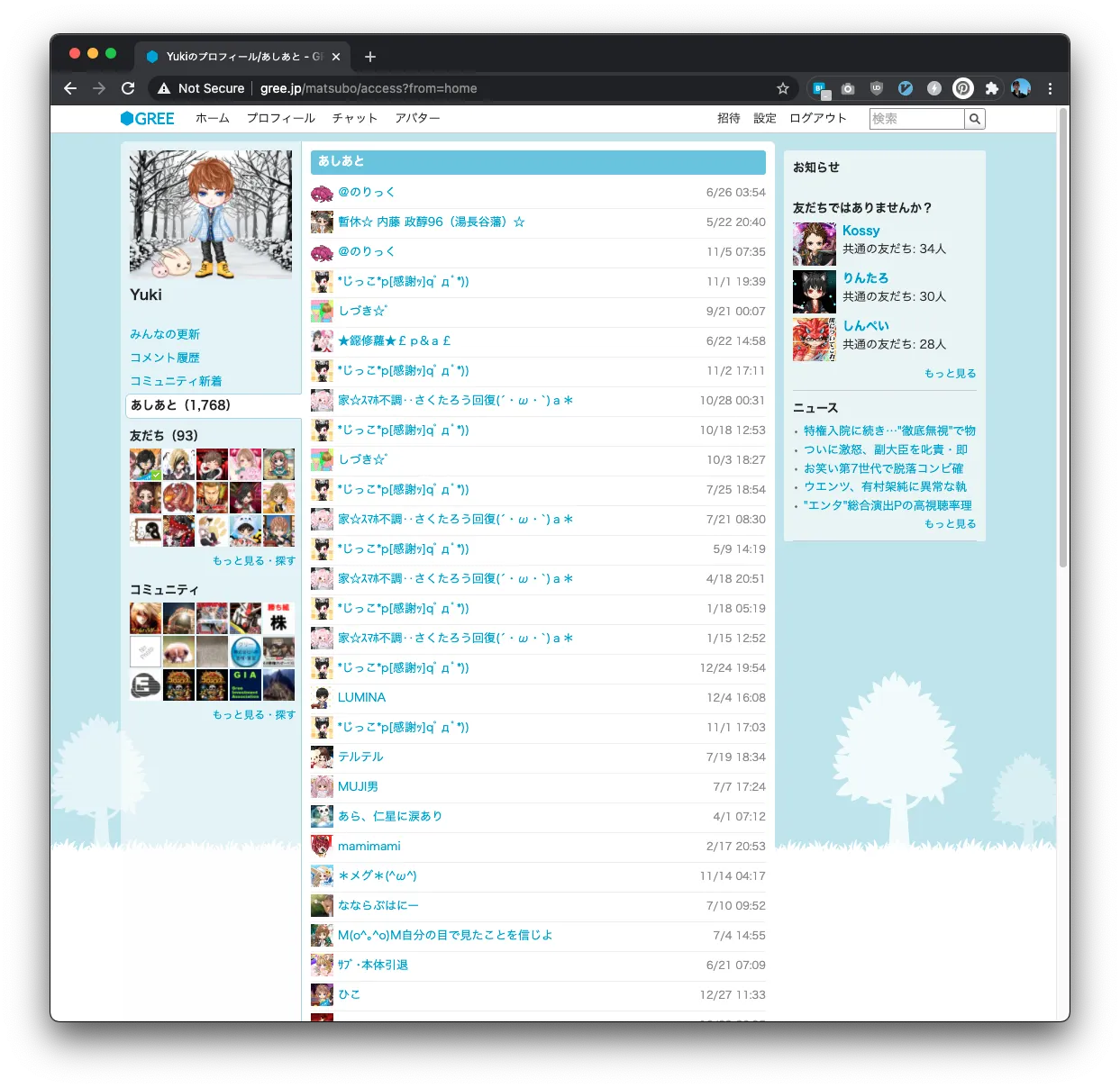Expand friend suggestions with もっと見る
This screenshot has width=1120, height=1088.
click(950, 373)
